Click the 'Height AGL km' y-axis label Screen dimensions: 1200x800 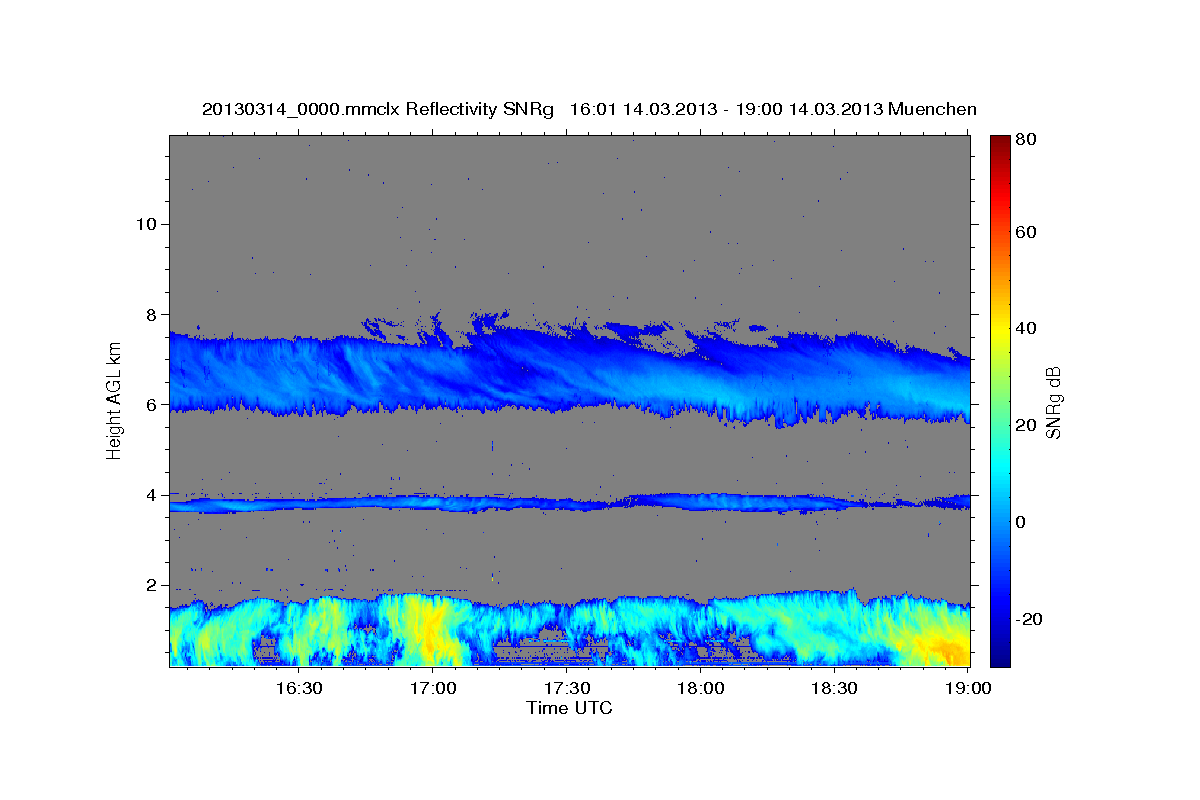(115, 401)
